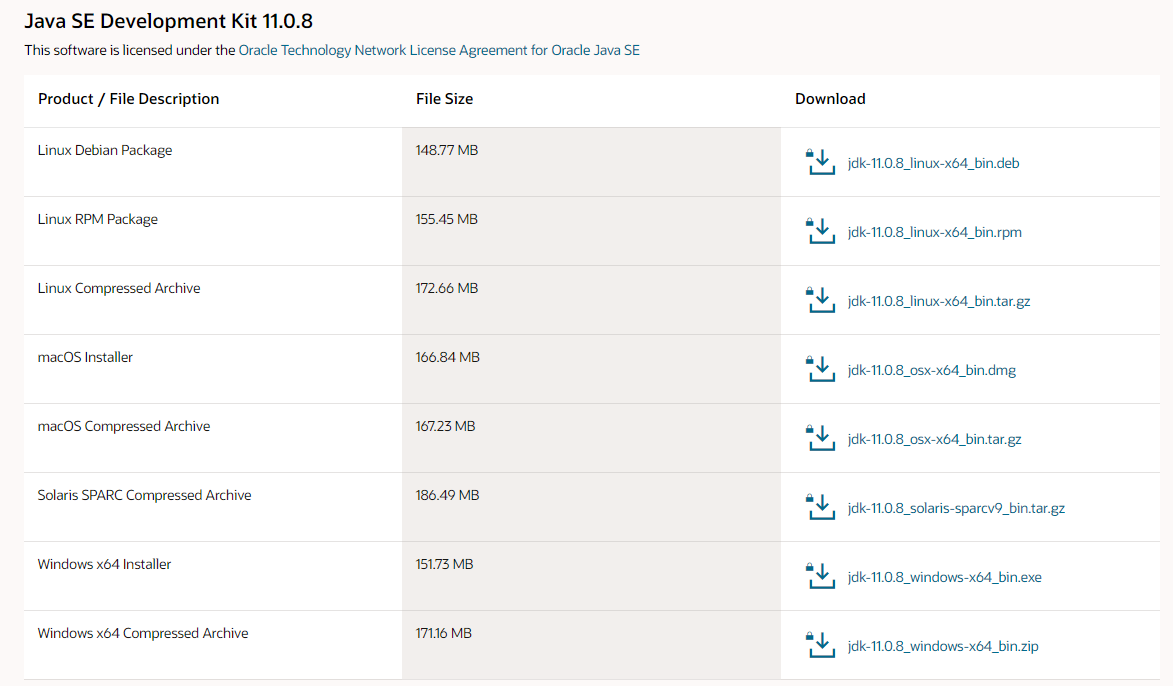Download jdk-11.0.8_linux-x64_bin.tar.gz
This screenshot has width=1173, height=686.
(939, 301)
